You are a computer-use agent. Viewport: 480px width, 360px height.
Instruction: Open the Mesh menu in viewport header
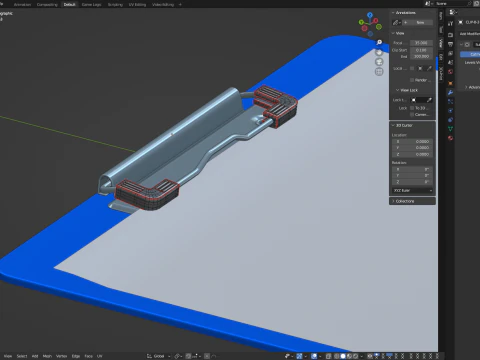pos(47,356)
